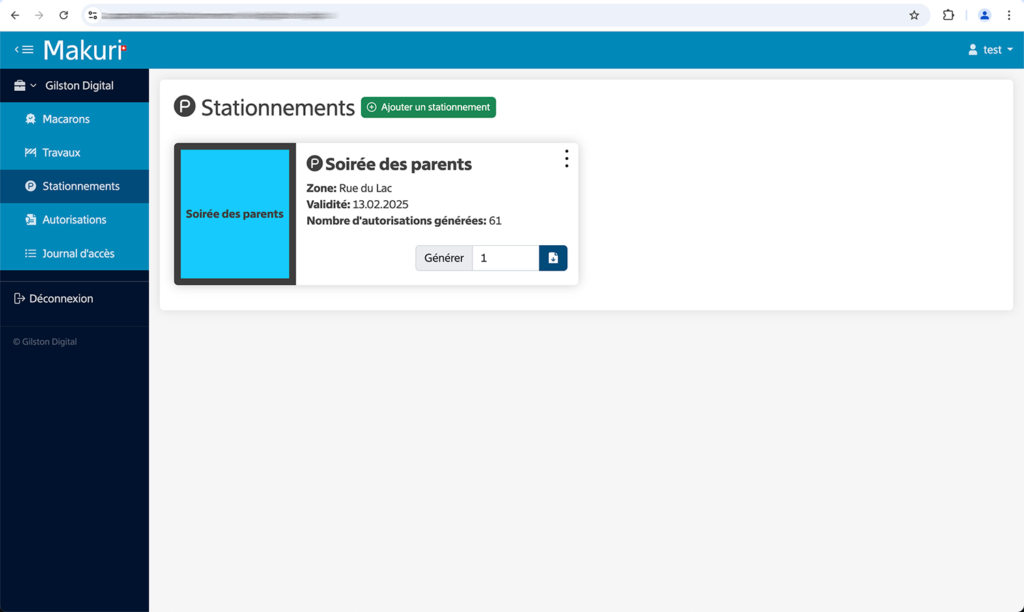Click Ajouter un stationnement button
Screen dimensions: 1024x612
pyautogui.click(x=428, y=107)
